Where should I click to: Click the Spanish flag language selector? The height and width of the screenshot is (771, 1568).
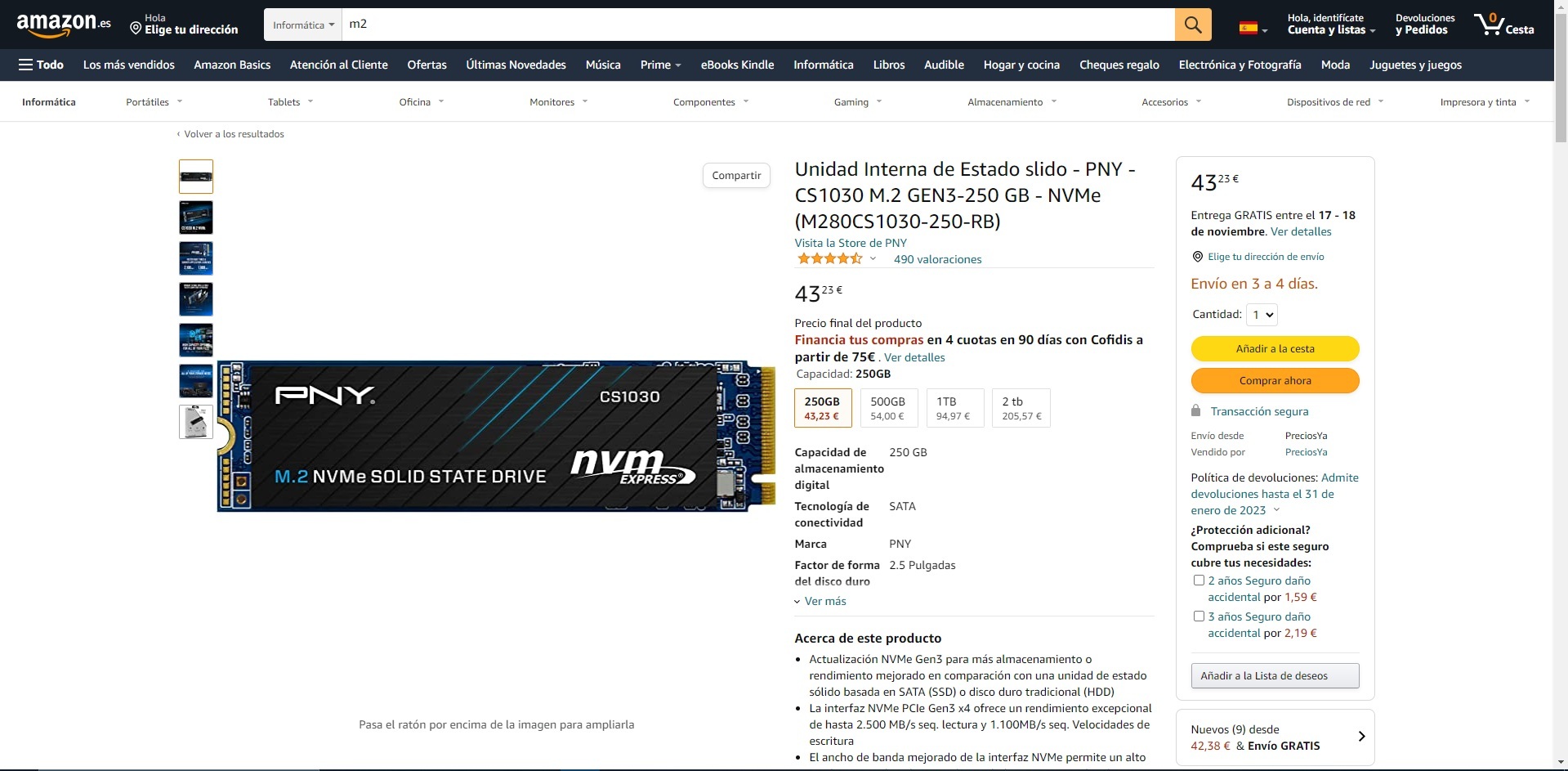(x=1253, y=29)
